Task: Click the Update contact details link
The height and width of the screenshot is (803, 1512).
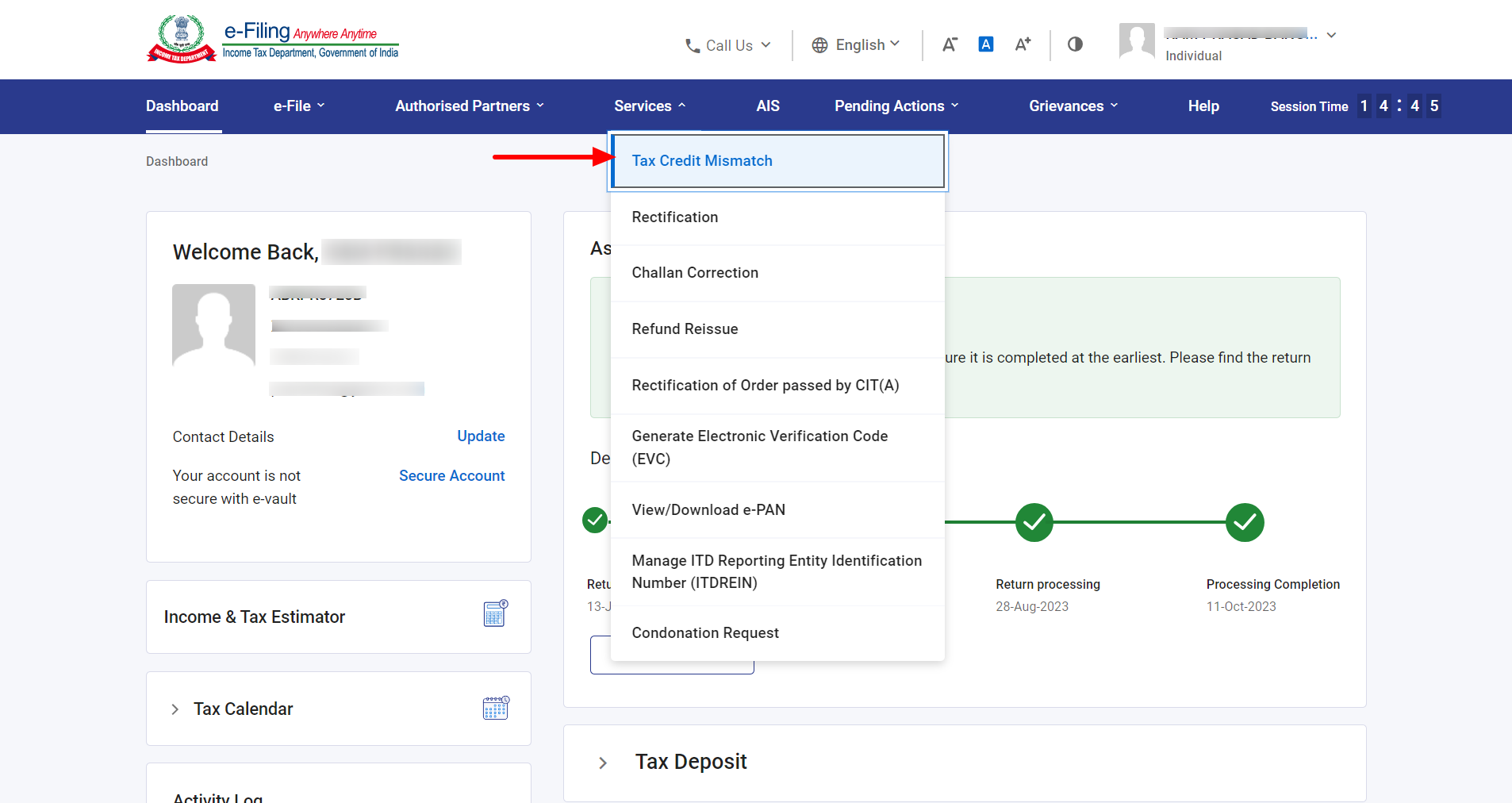Action: click(x=481, y=436)
